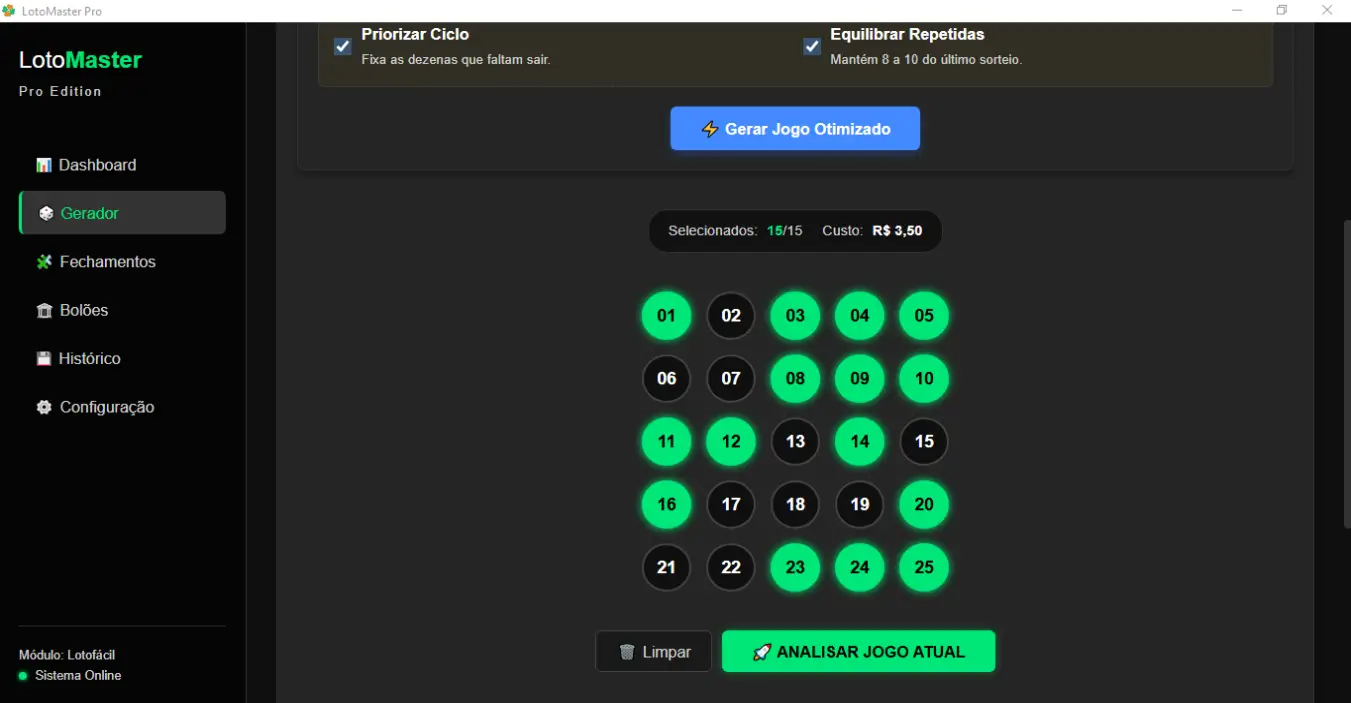Click the Fechamentos puzzle icon
This screenshot has height=703, width=1351.
pos(44,262)
